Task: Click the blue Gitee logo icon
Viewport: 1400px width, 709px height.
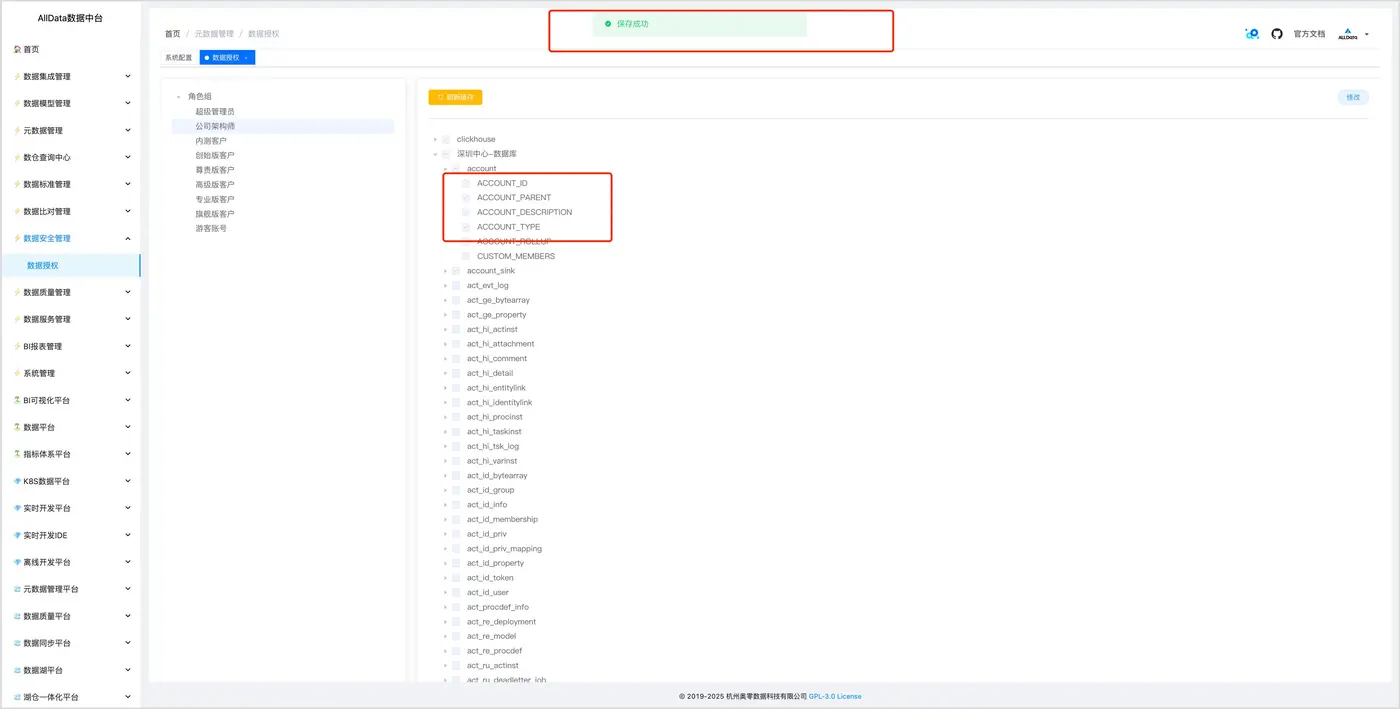Action: click(1252, 34)
